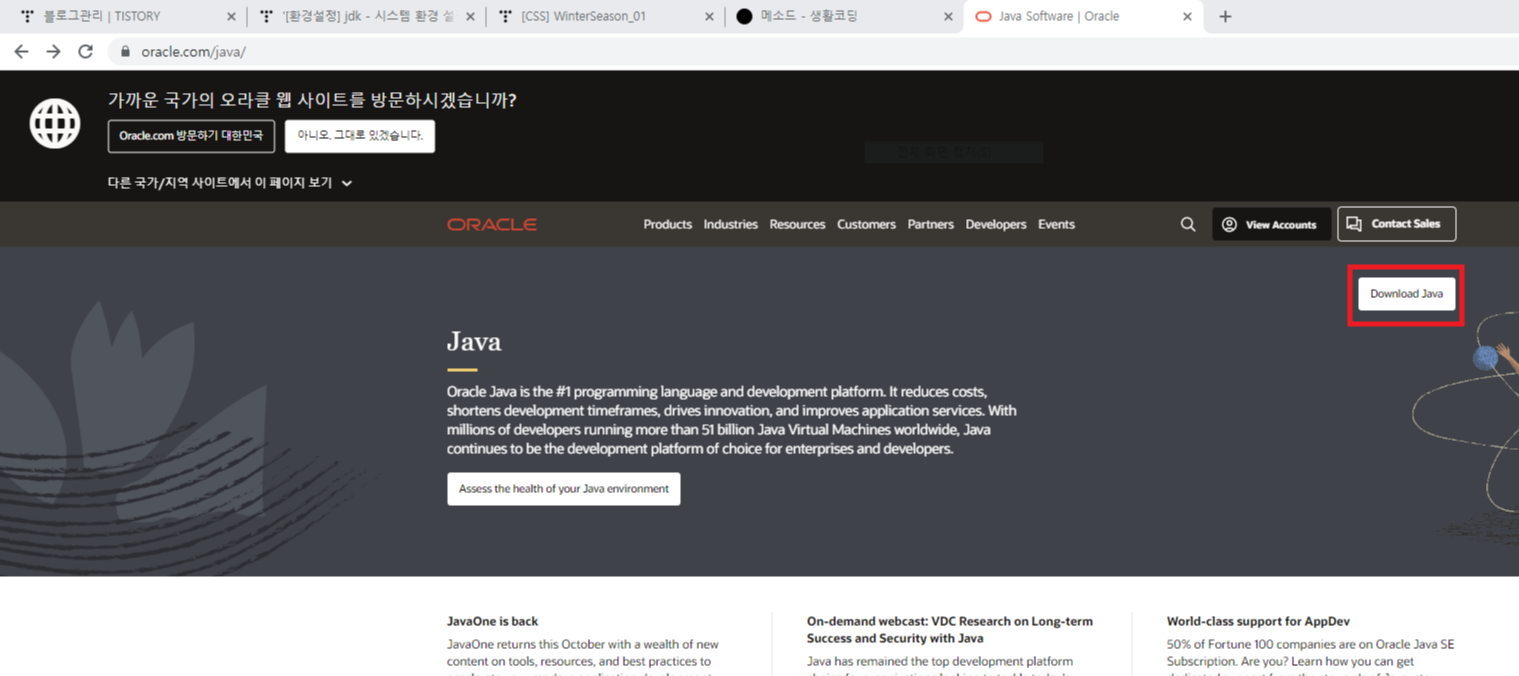Open the Products menu
This screenshot has height=676, width=1519.
point(668,224)
